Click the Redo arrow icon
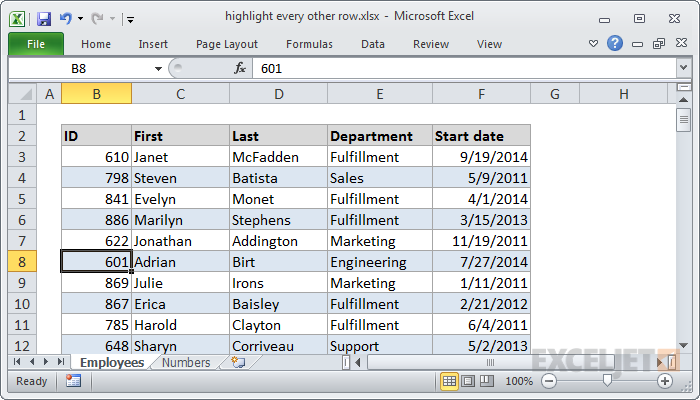 97,19
